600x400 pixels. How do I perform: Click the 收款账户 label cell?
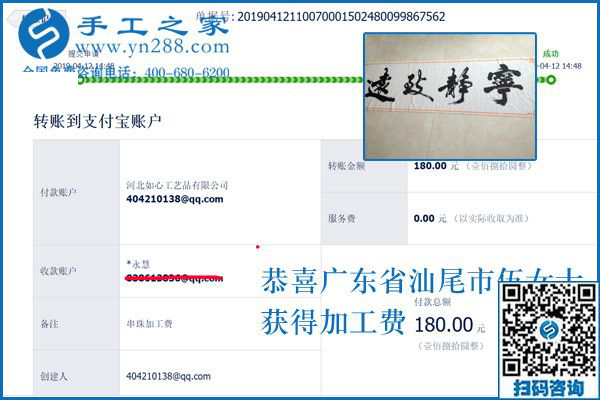(76, 271)
